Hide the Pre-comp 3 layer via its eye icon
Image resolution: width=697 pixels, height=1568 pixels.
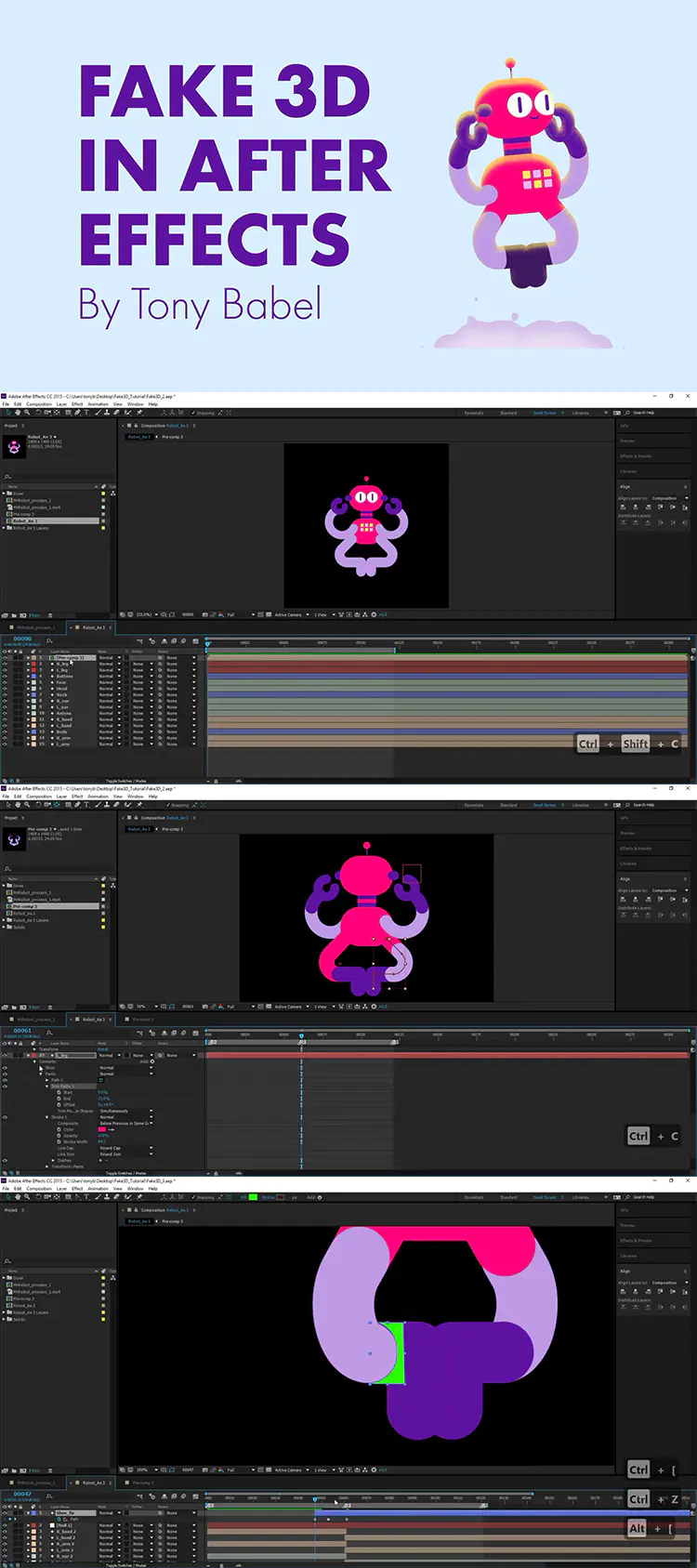click(5, 657)
